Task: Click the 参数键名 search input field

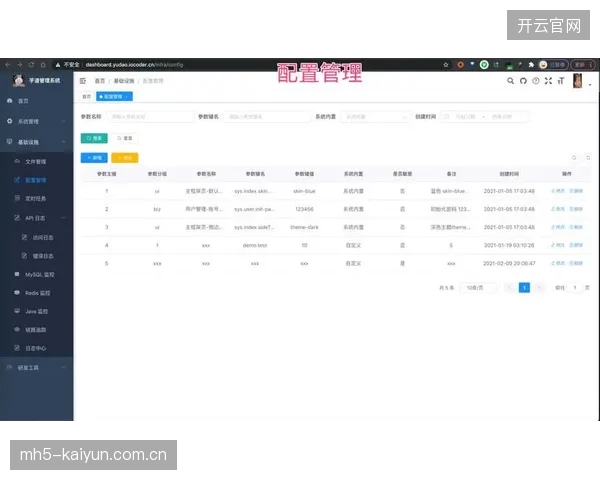Action: click(267, 116)
